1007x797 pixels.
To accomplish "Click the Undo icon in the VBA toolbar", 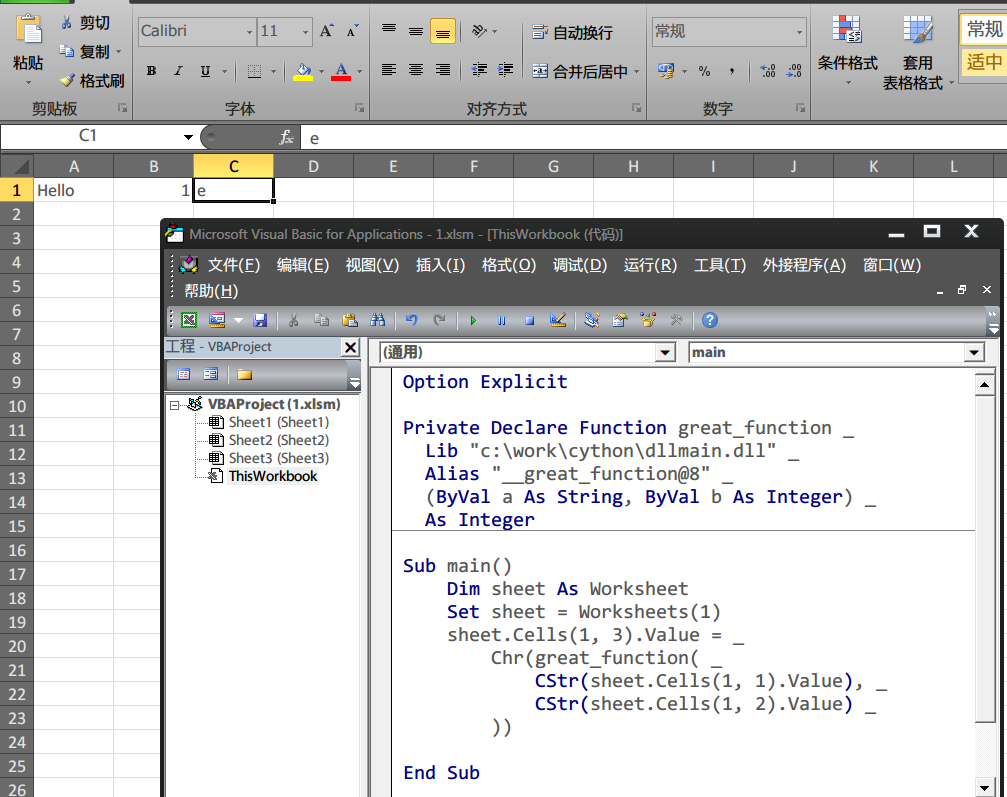I will click(412, 320).
